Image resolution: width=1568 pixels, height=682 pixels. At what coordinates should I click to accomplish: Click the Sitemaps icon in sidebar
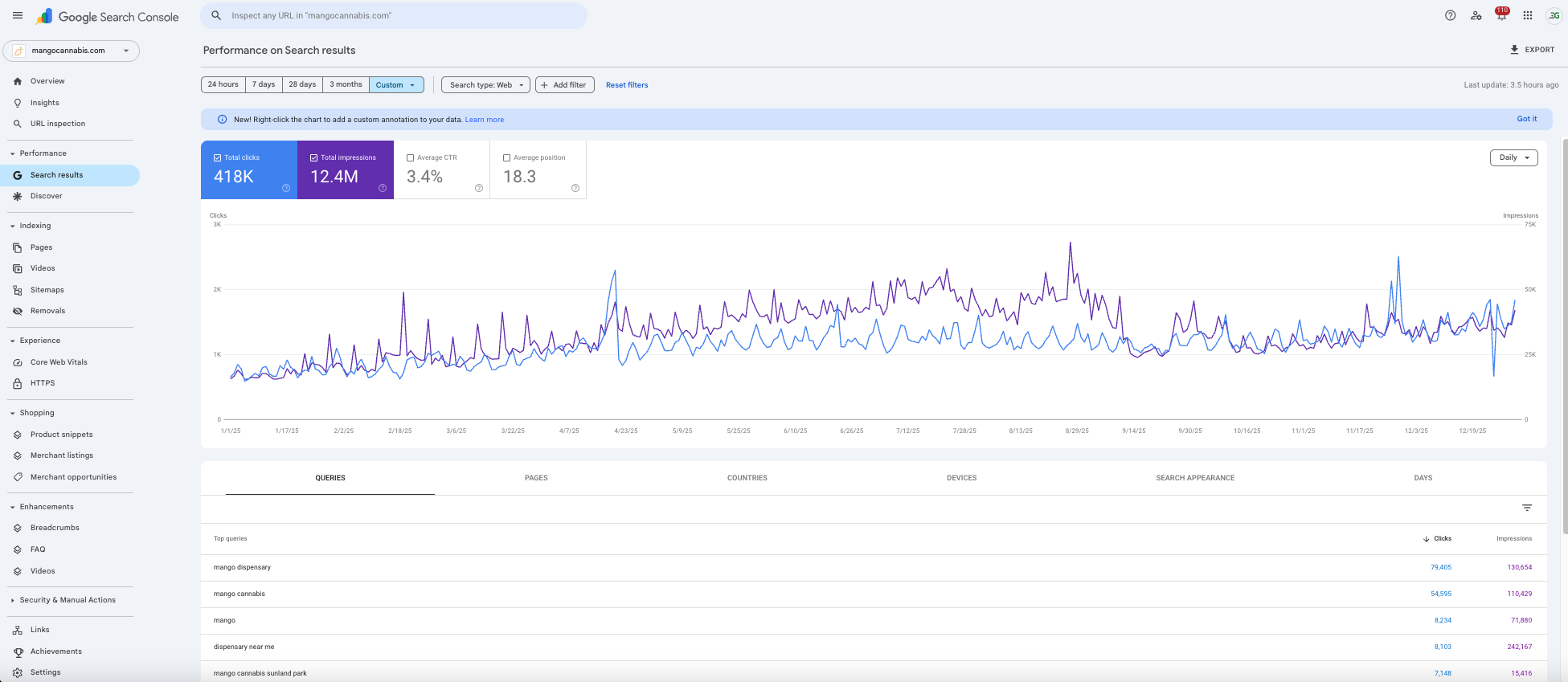[18, 290]
